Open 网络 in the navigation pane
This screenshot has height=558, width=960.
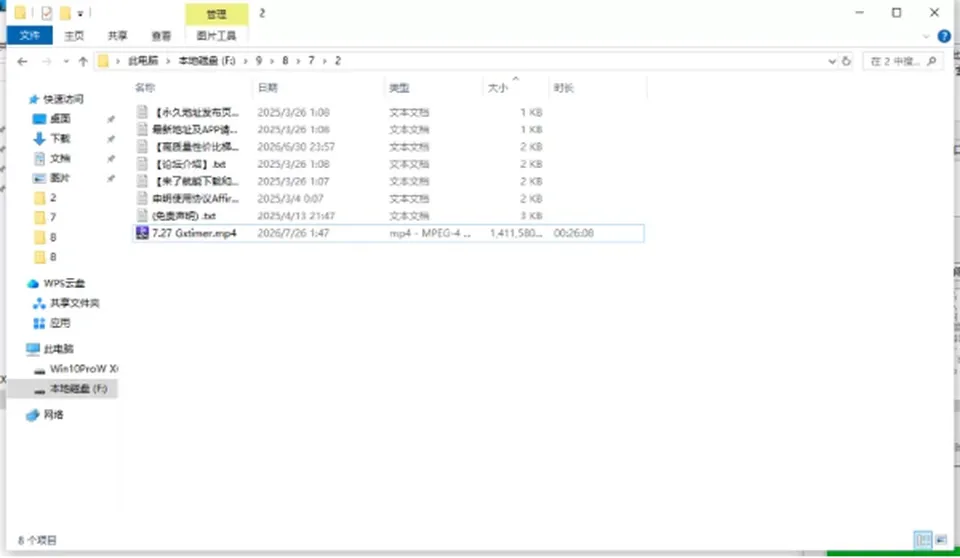pyautogui.click(x=53, y=415)
